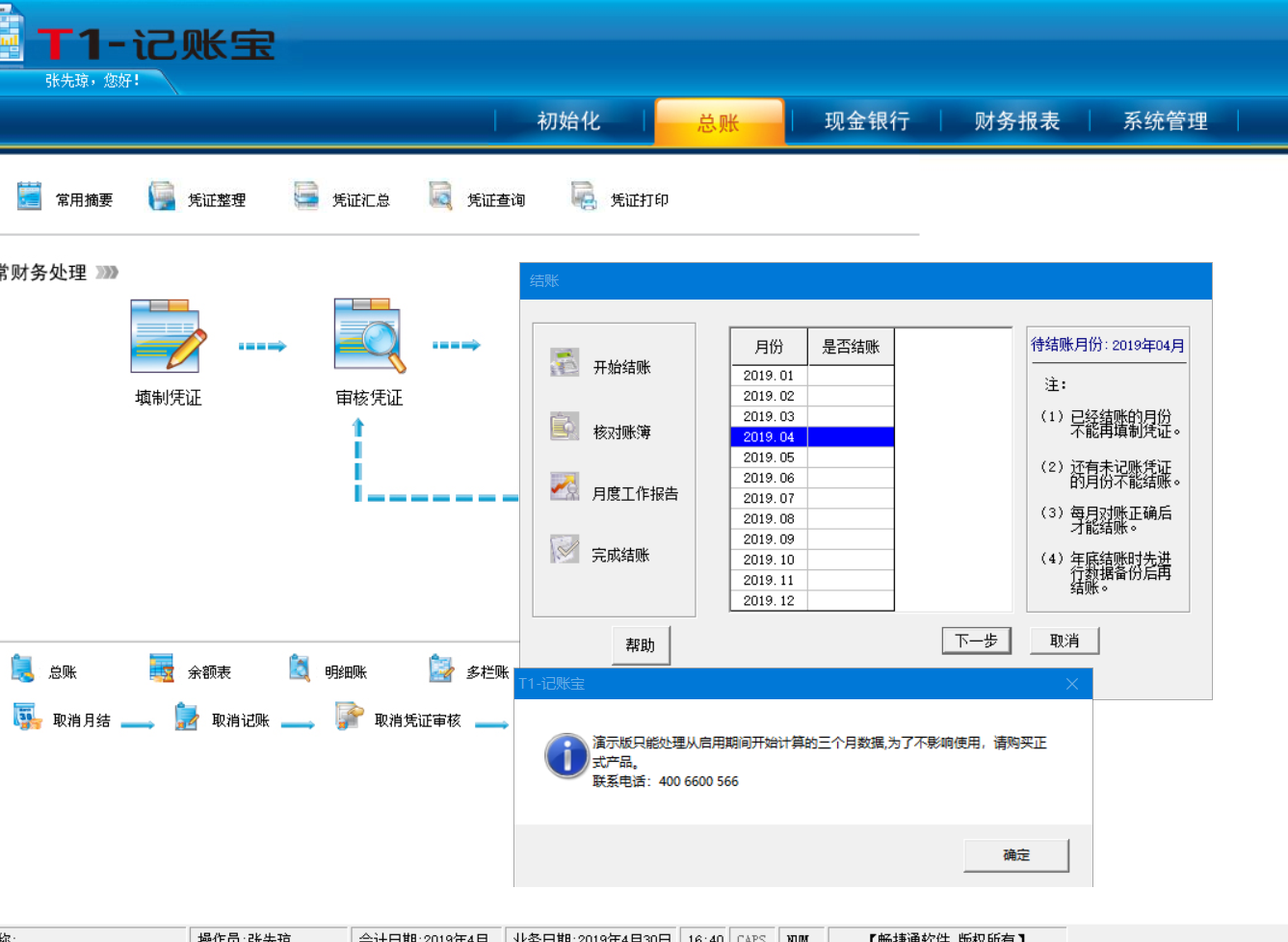Open 余额表 icon
The height and width of the screenshot is (942, 1288).
click(x=161, y=667)
